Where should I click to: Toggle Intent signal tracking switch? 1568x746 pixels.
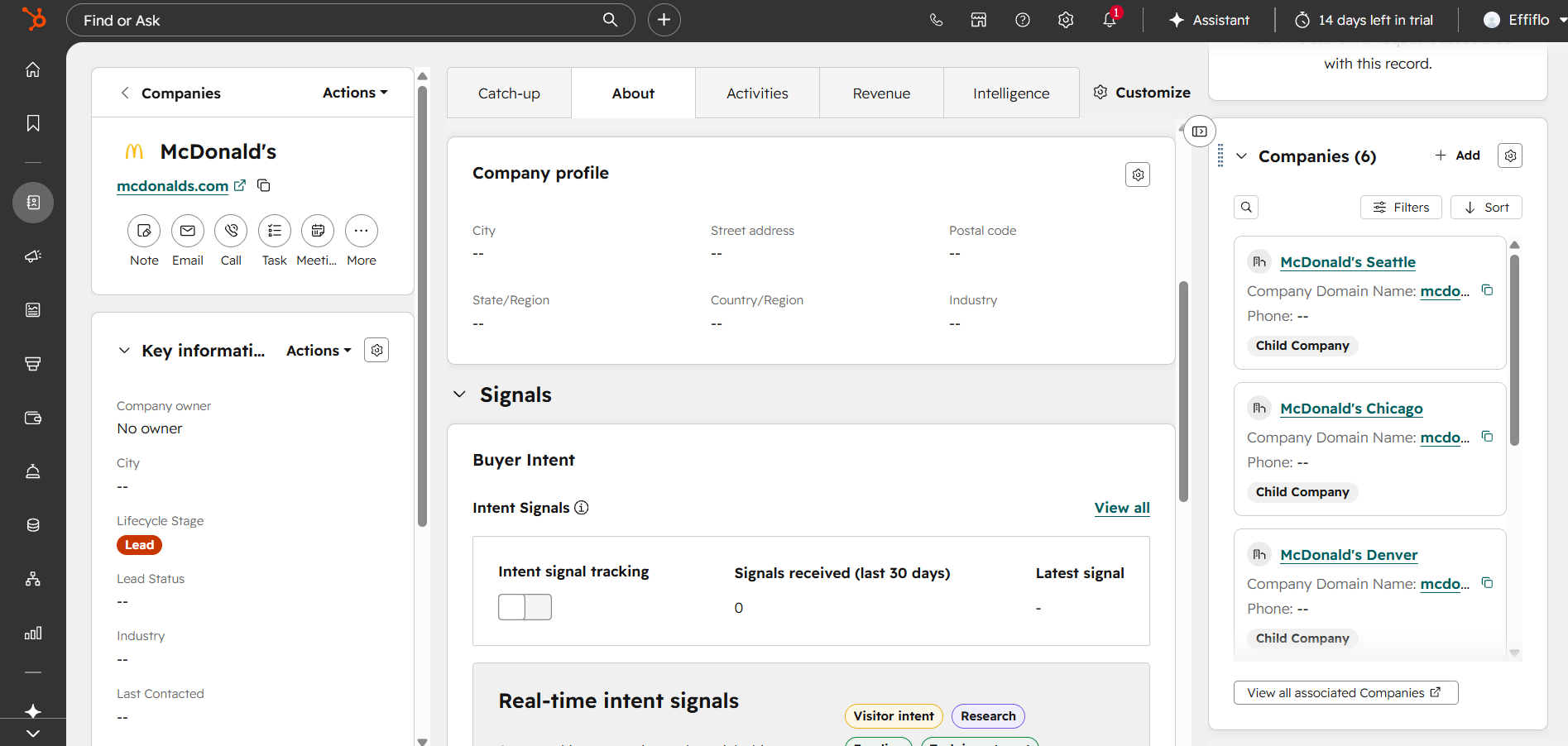(x=525, y=607)
